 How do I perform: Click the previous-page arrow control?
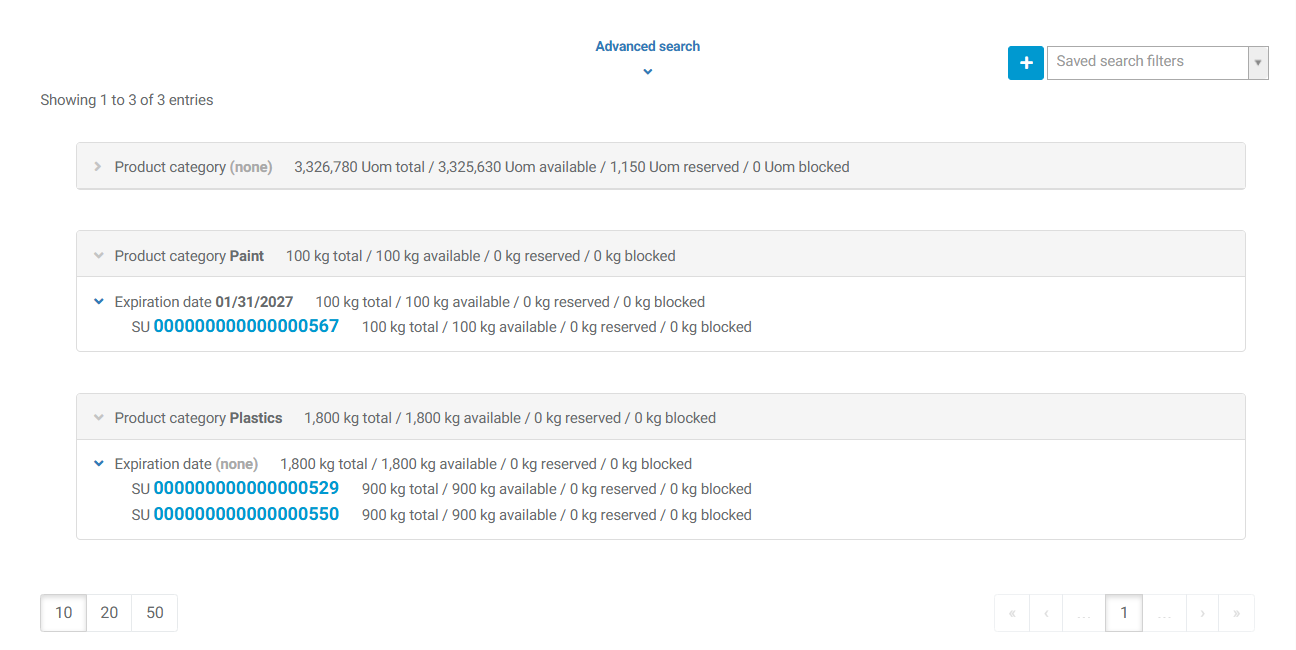pos(1046,612)
